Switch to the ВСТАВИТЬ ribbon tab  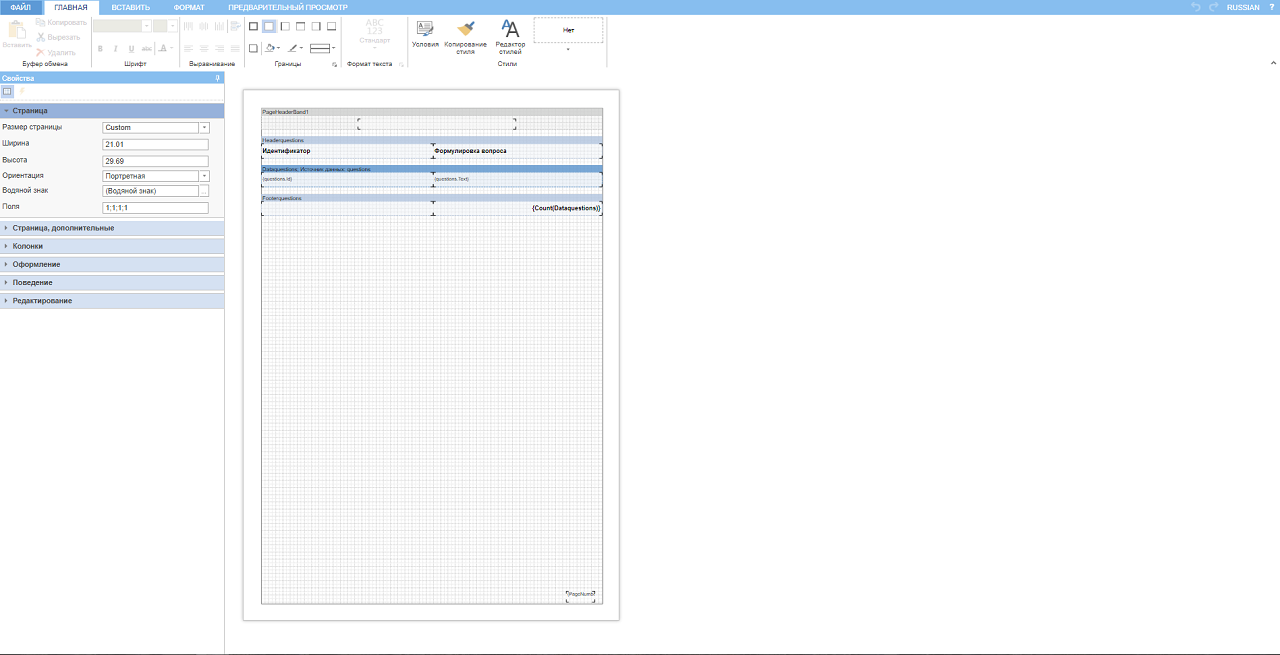(131, 7)
